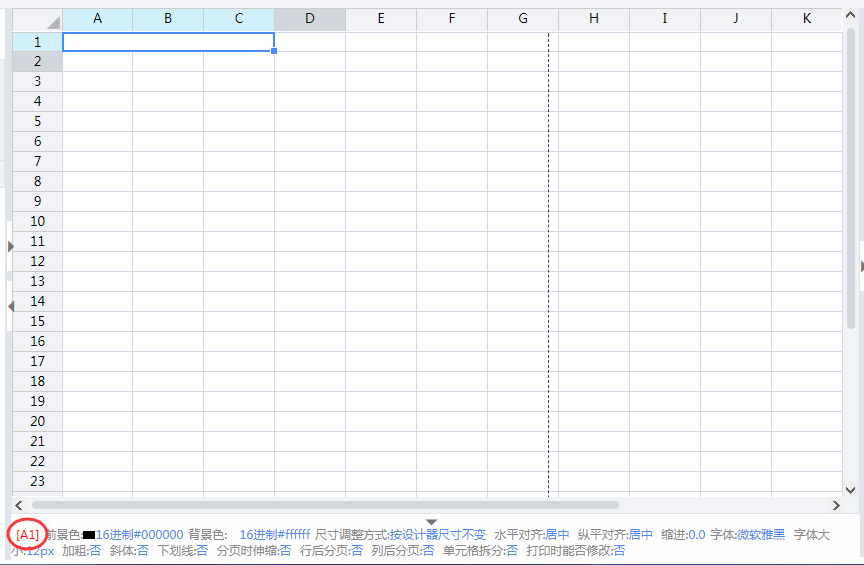Click the left panel collapse arrow near row 14
This screenshot has height=565, width=864.
point(11,306)
